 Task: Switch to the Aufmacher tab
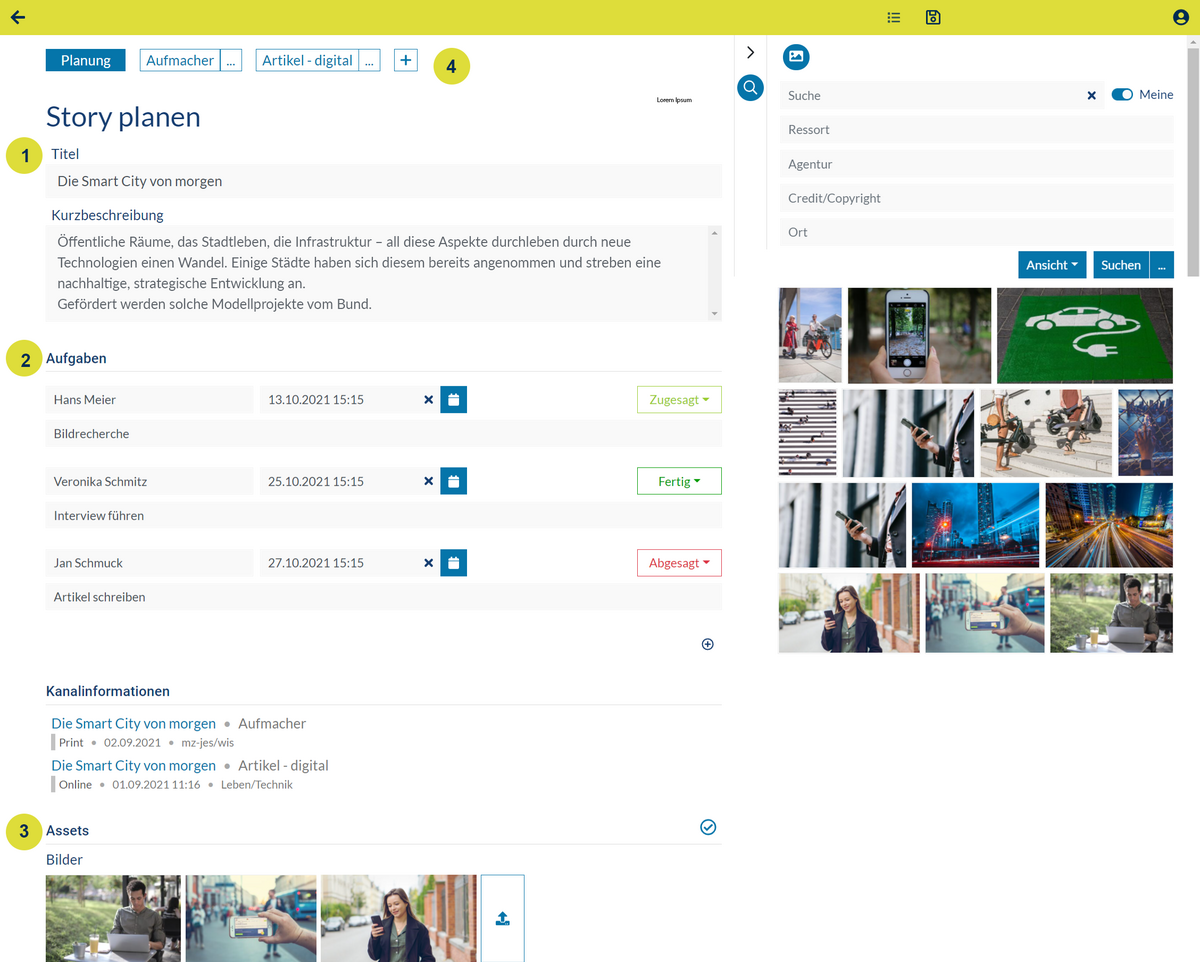(x=180, y=60)
